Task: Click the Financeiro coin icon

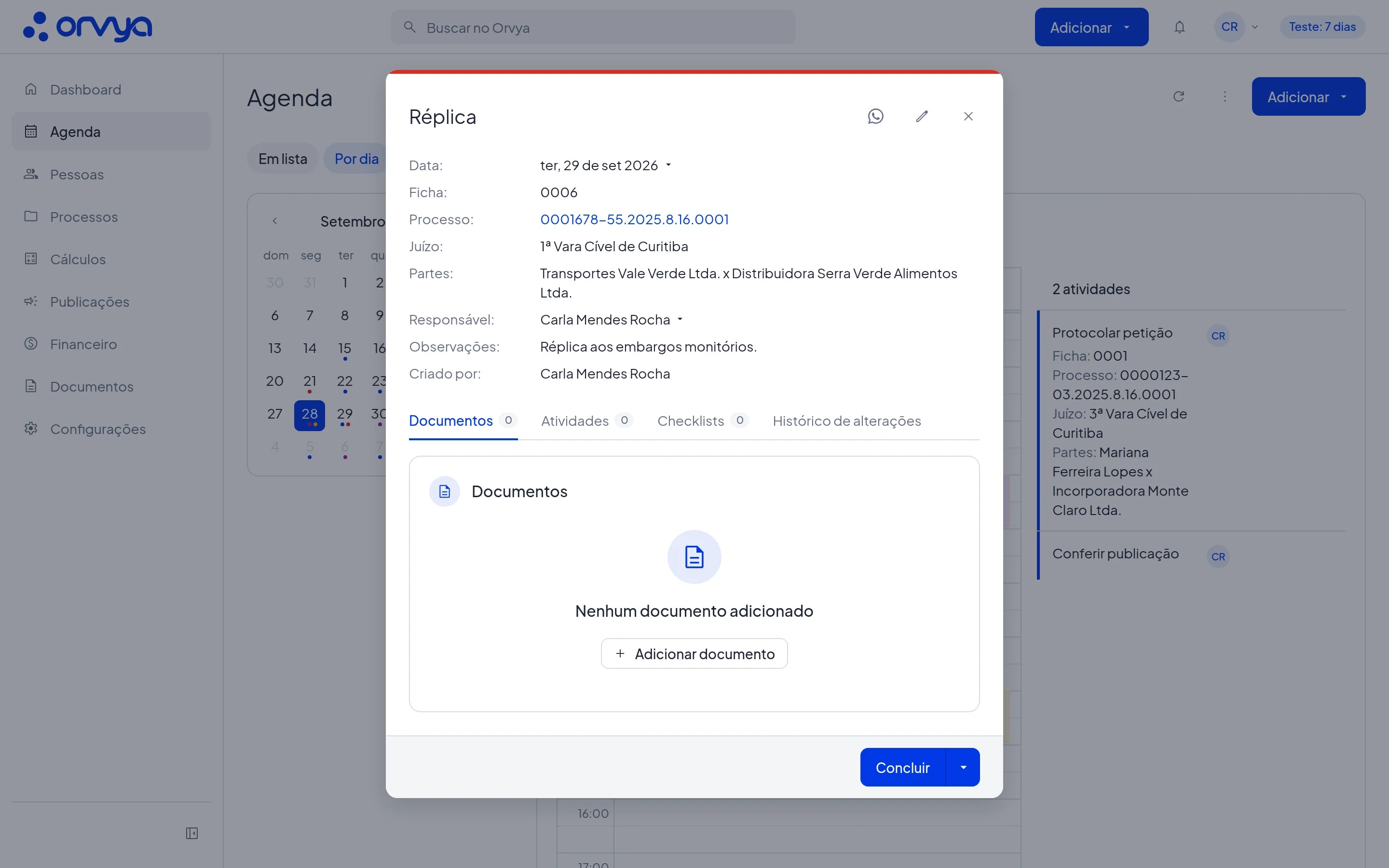Action: point(31,344)
